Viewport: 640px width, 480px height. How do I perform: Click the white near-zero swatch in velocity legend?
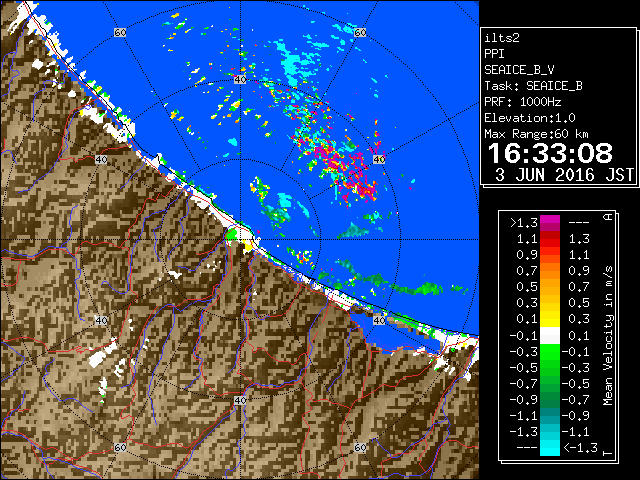point(550,336)
